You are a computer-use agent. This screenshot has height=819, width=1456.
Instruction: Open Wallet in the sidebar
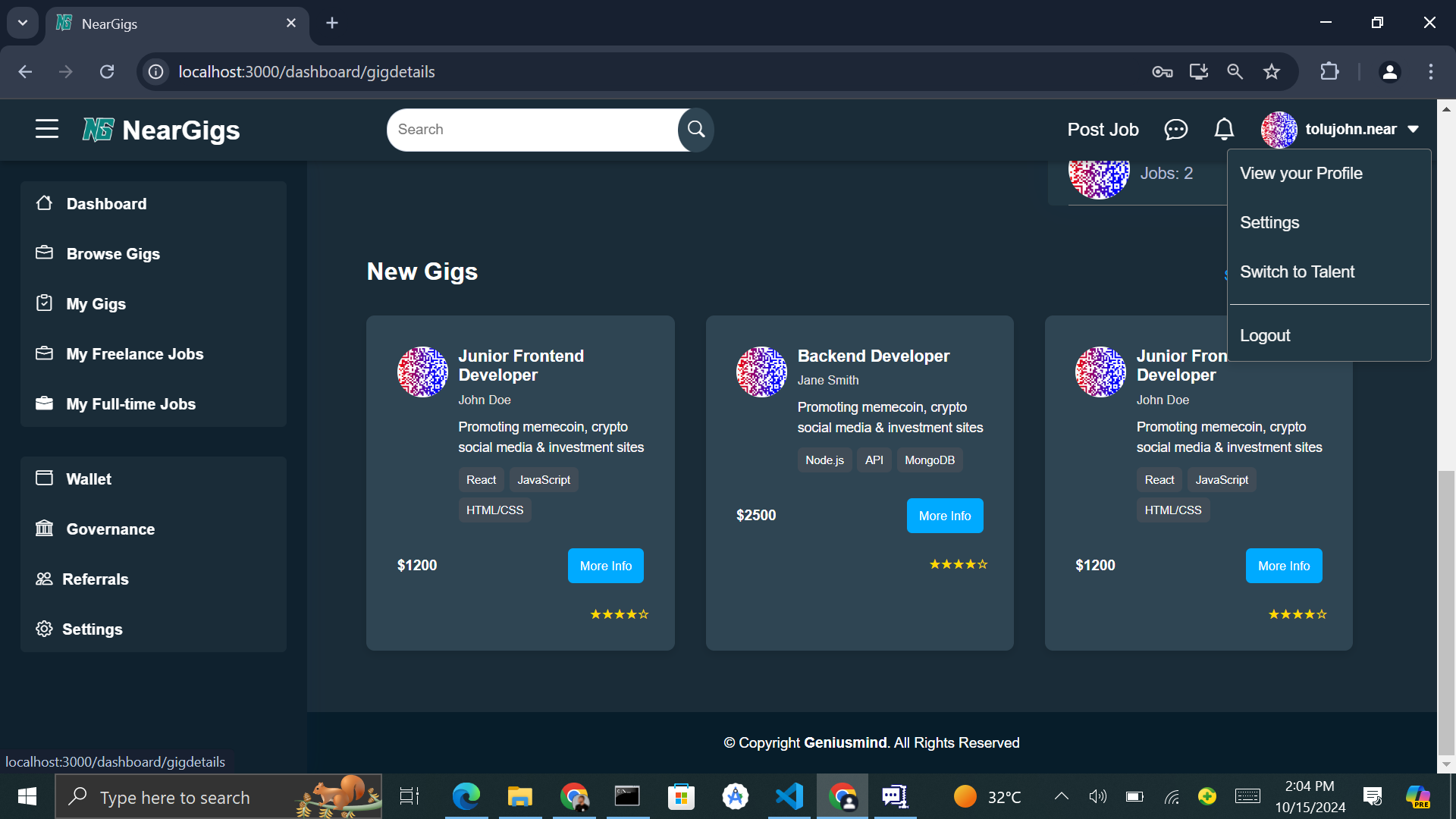pos(89,479)
